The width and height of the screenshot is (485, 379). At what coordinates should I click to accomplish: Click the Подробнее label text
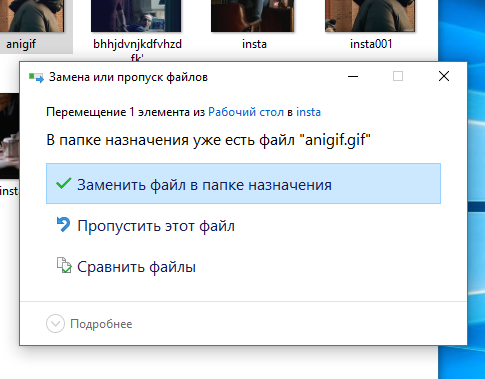coord(101,324)
